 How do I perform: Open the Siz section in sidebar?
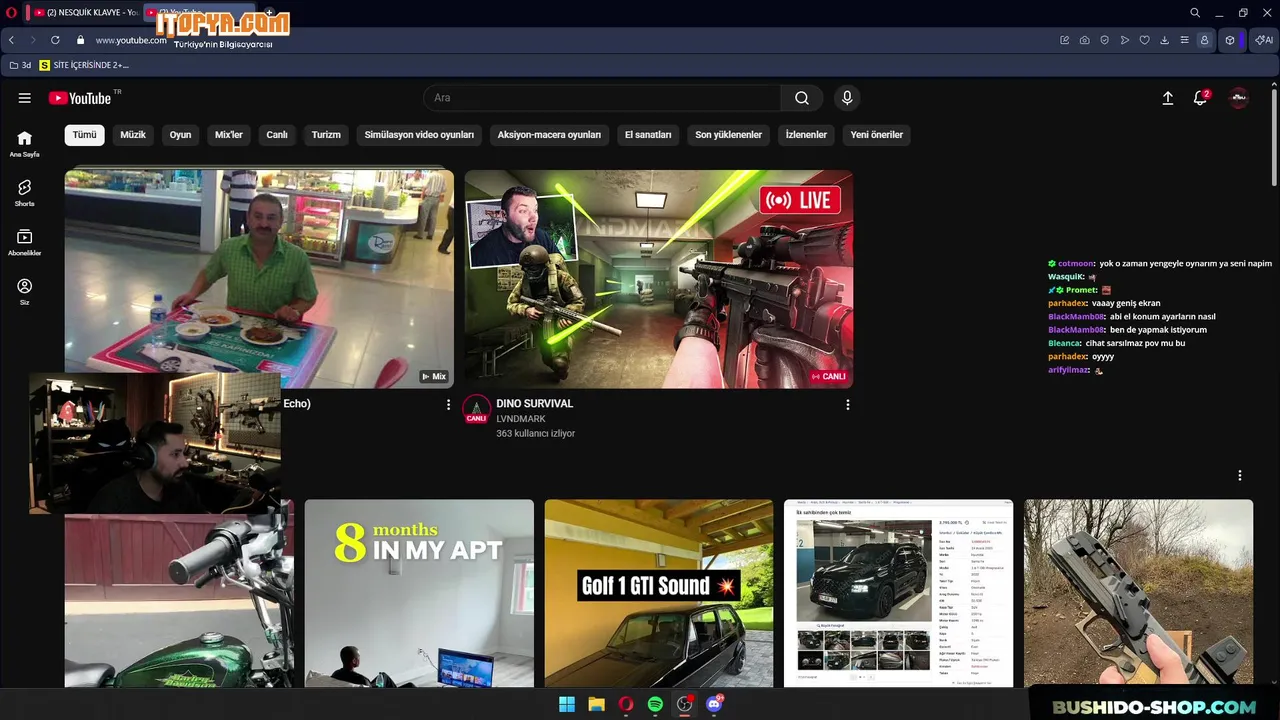[x=24, y=292]
